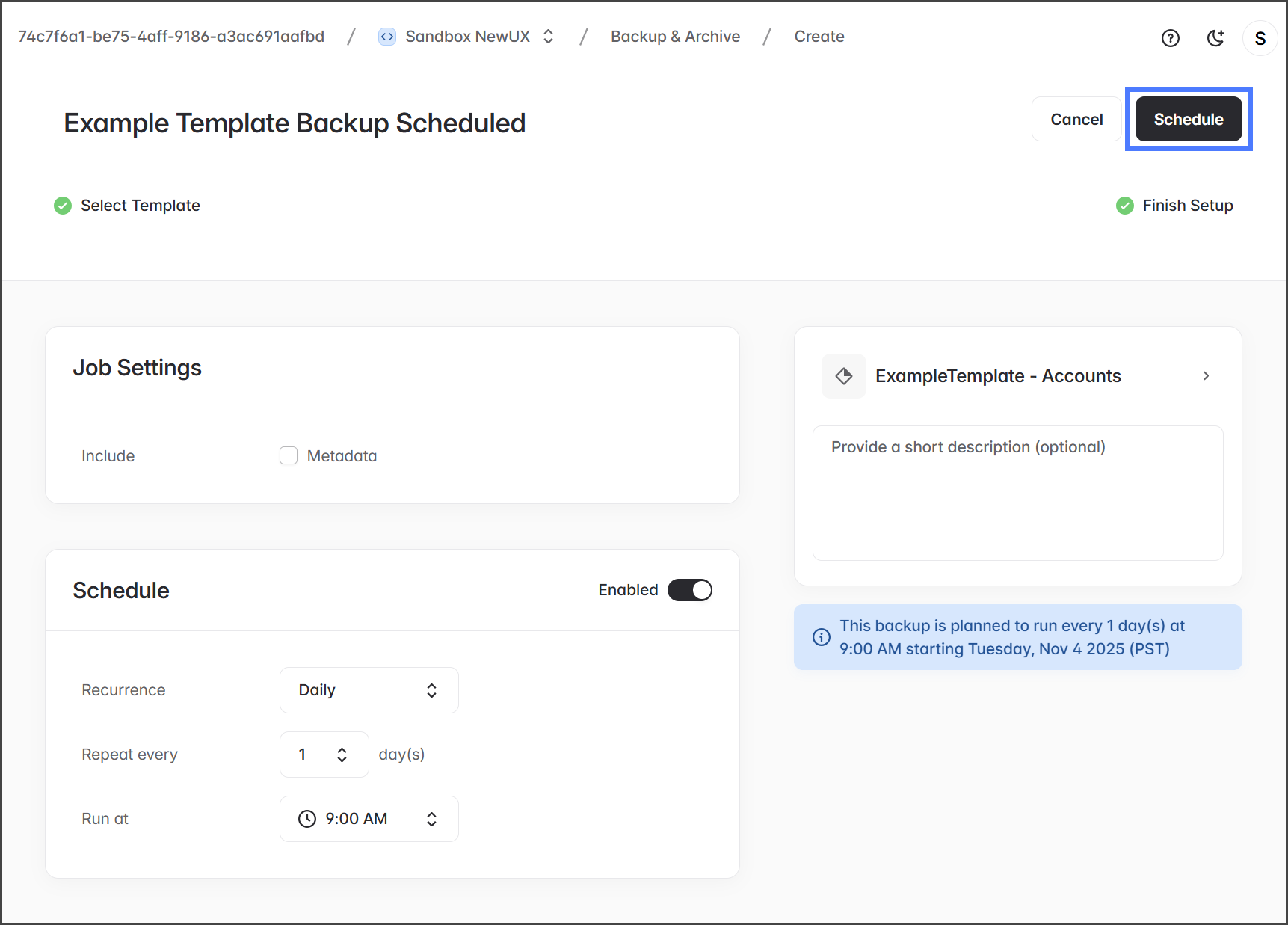This screenshot has height=925, width=1288.
Task: Disable the schedule Enabled toggle
Action: point(689,590)
